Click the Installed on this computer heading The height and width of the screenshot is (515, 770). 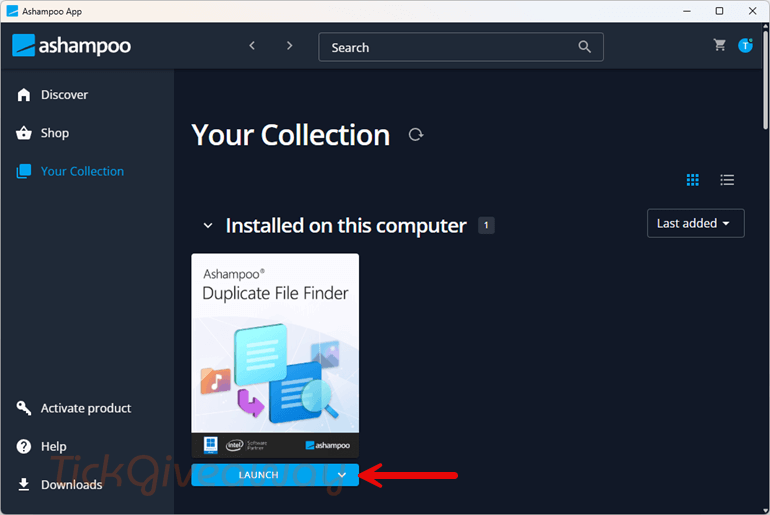coord(346,226)
